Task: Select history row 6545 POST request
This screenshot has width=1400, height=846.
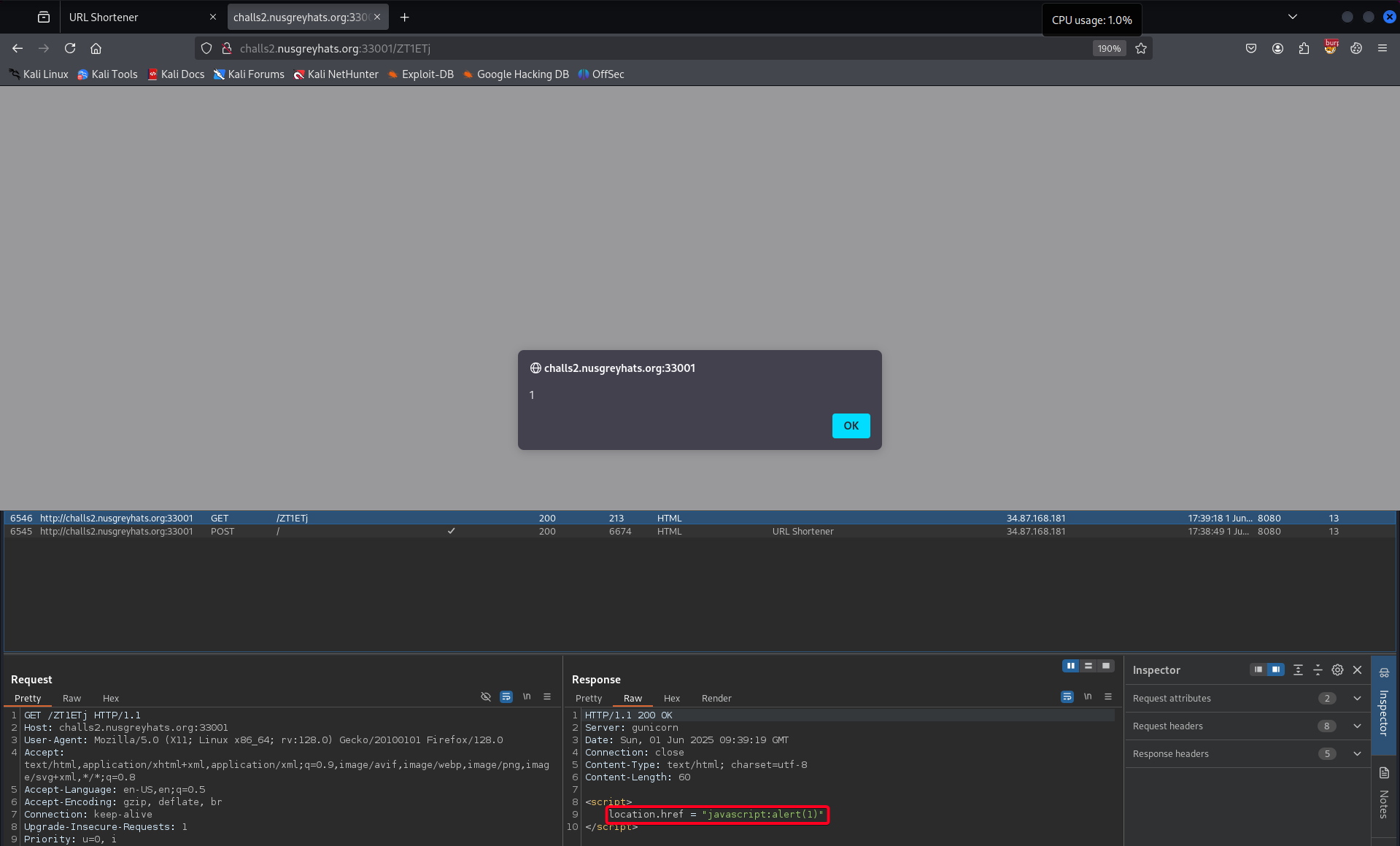Action: (700, 532)
